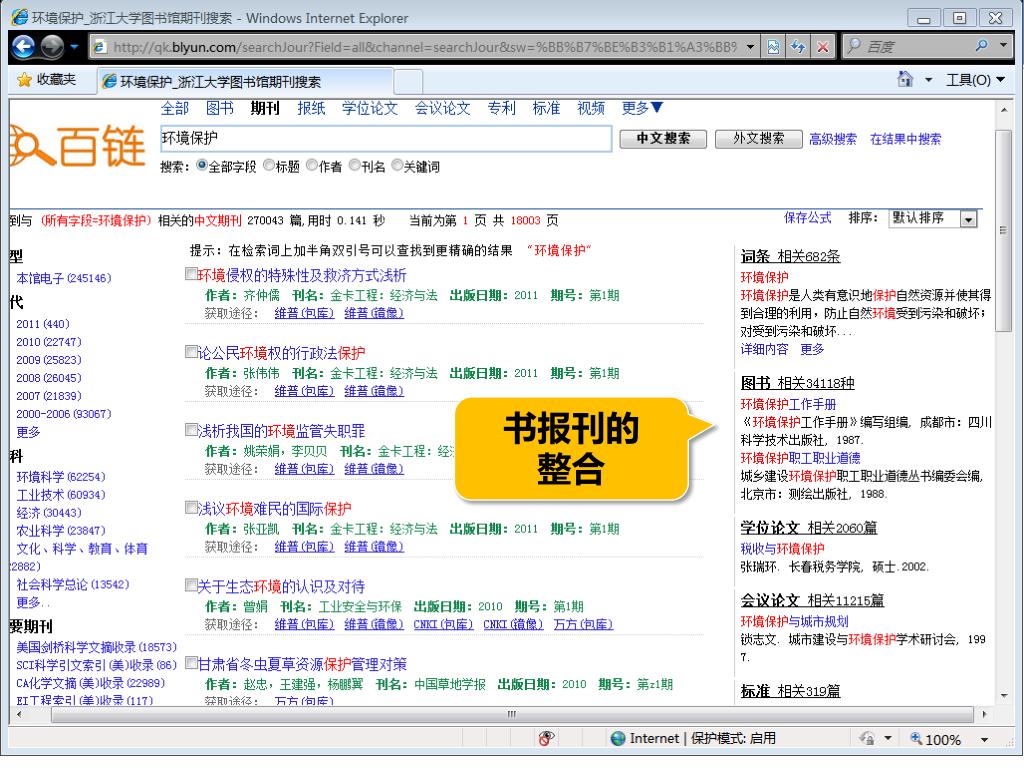Check the box for 浅议环境难民的国际保护
1024x768 pixels.
(x=191, y=508)
